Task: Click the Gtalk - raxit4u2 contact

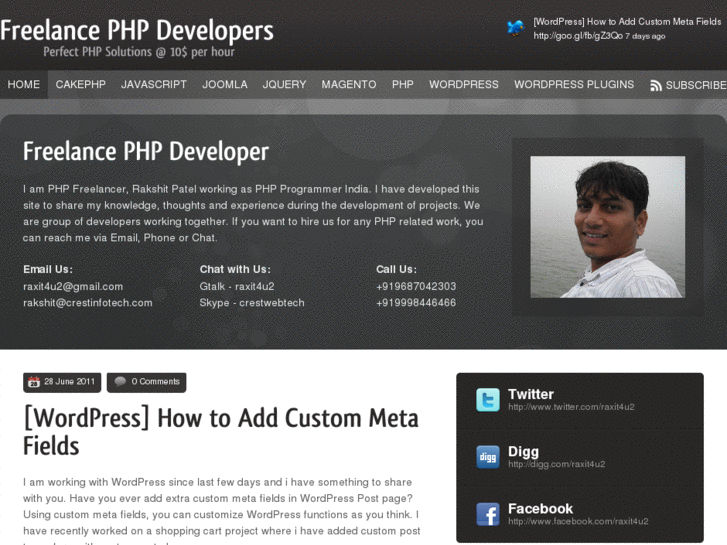Action: click(x=237, y=287)
